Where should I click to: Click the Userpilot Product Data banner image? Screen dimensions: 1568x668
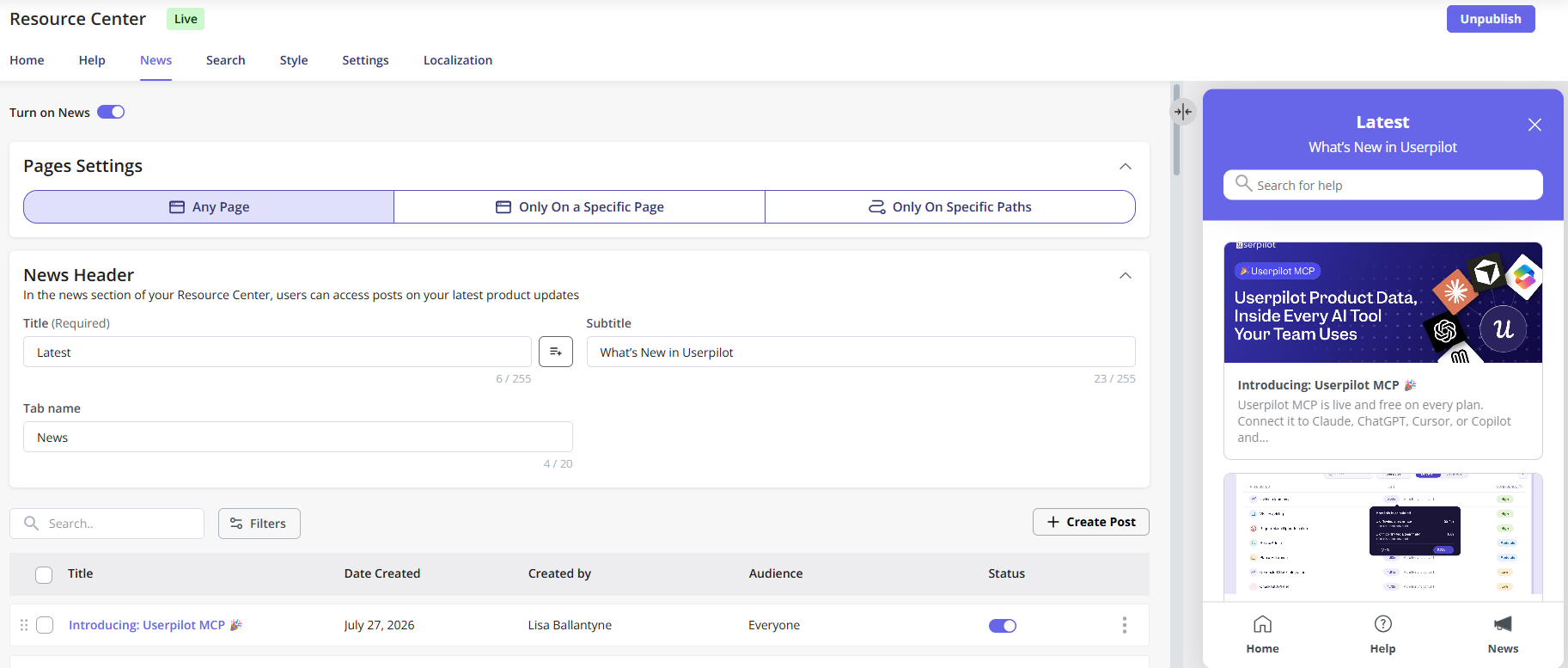coord(1382,303)
